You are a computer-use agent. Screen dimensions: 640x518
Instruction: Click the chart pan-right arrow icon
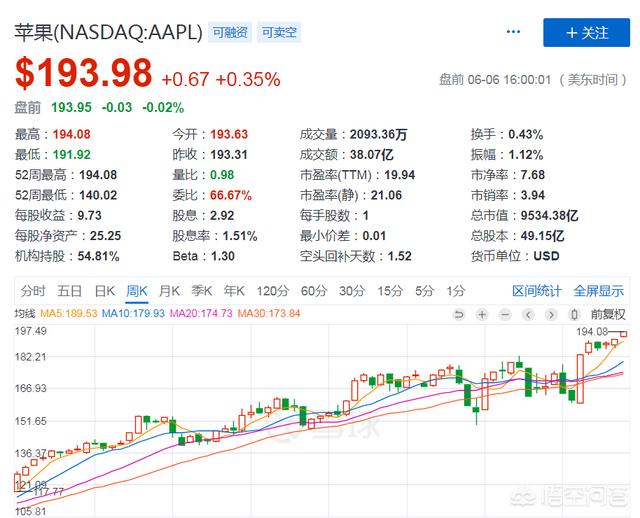click(551, 315)
